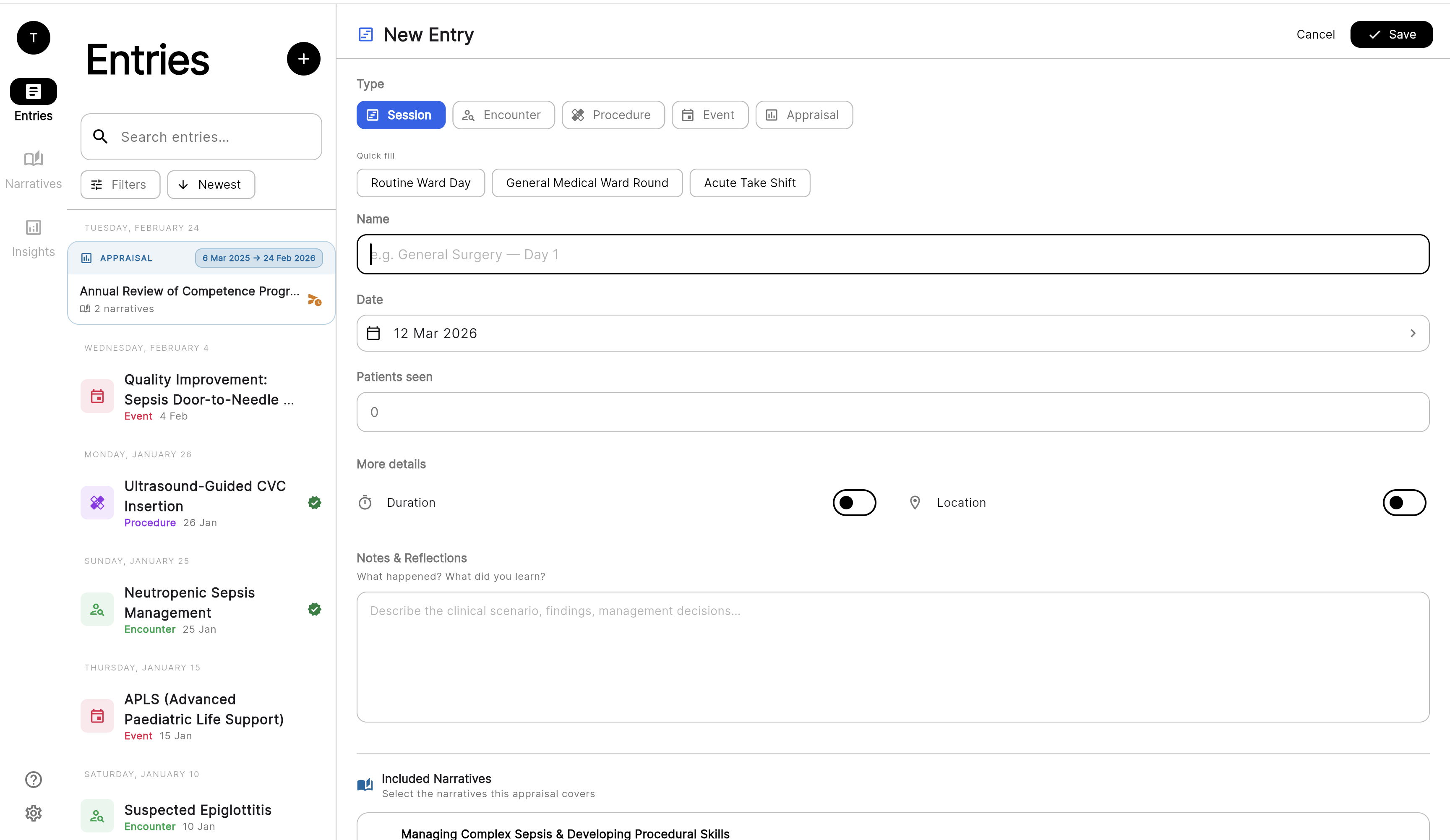Screen dimensions: 1450x840
Task: Click the T profile avatar
Action: pyautogui.click(x=34, y=38)
